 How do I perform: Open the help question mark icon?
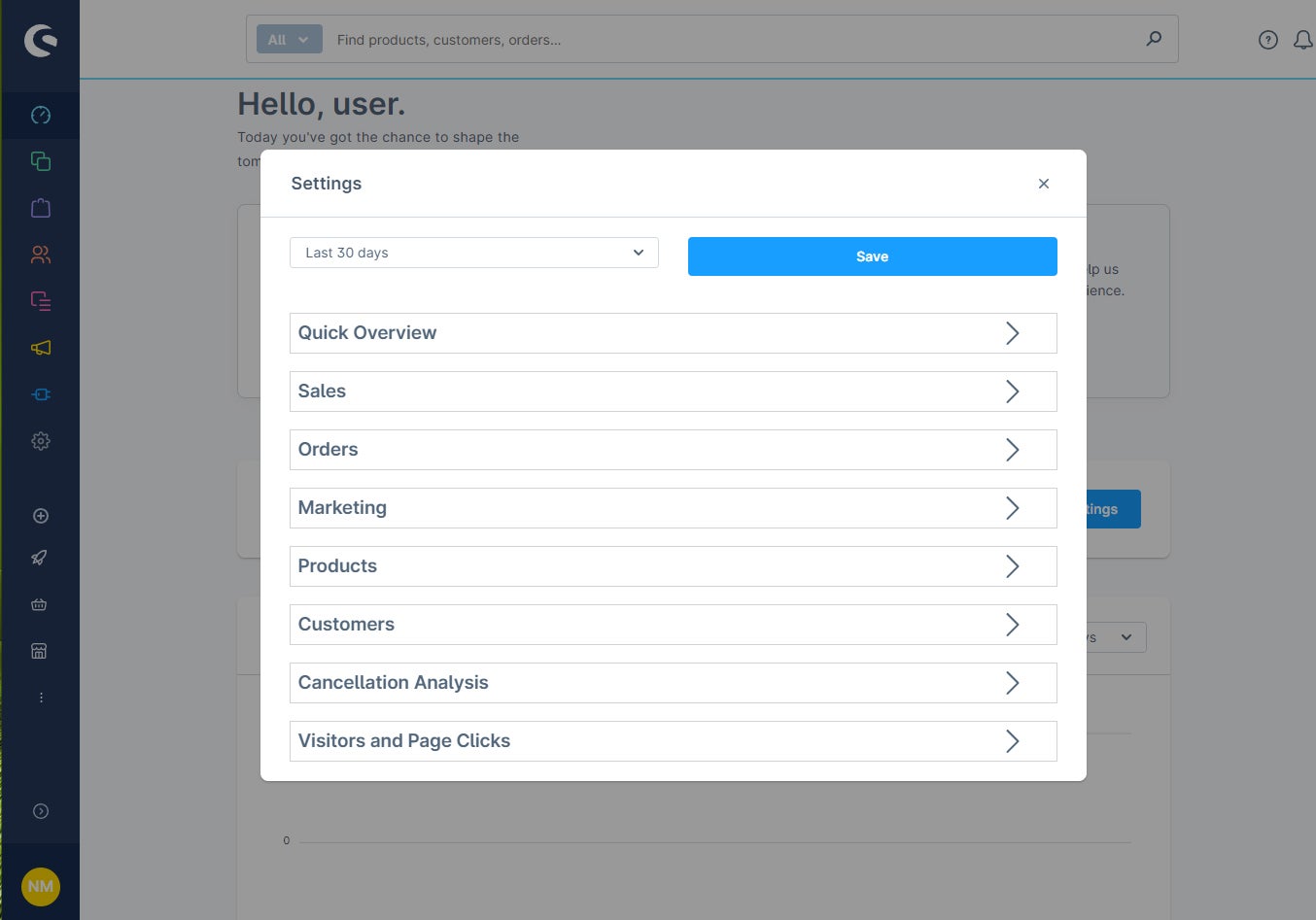(x=1268, y=40)
